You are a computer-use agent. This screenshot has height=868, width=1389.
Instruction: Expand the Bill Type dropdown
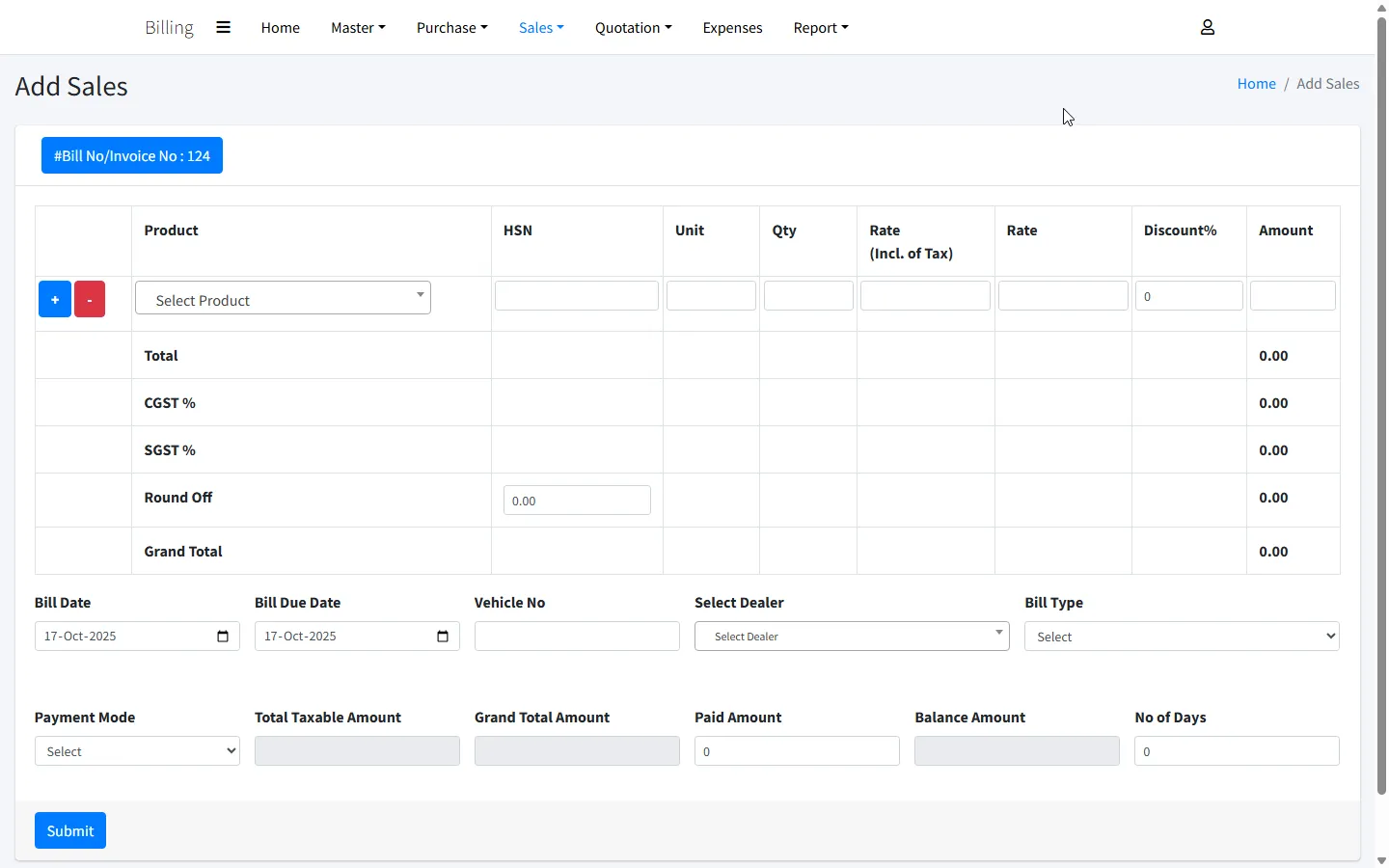click(1181, 637)
